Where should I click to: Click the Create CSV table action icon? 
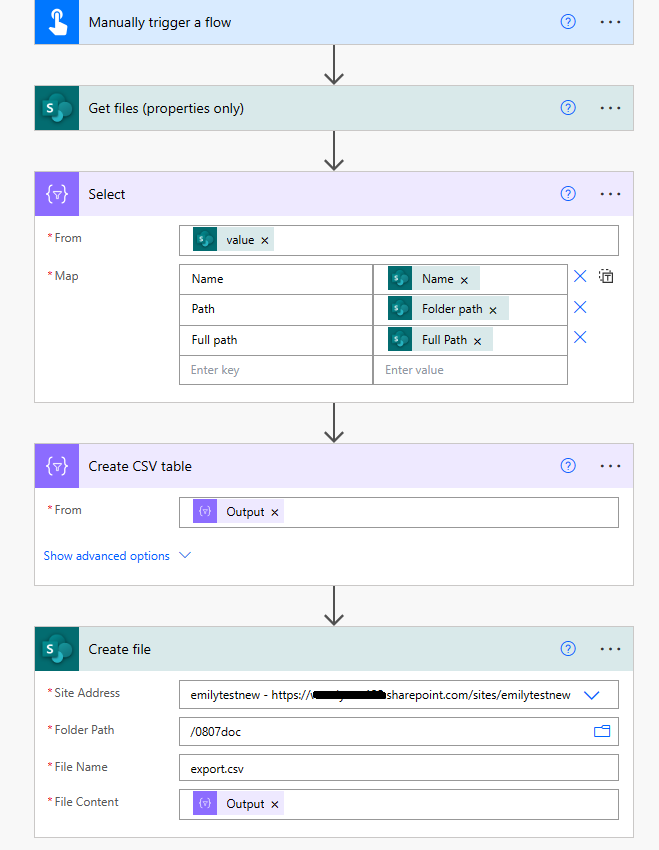[56, 465]
